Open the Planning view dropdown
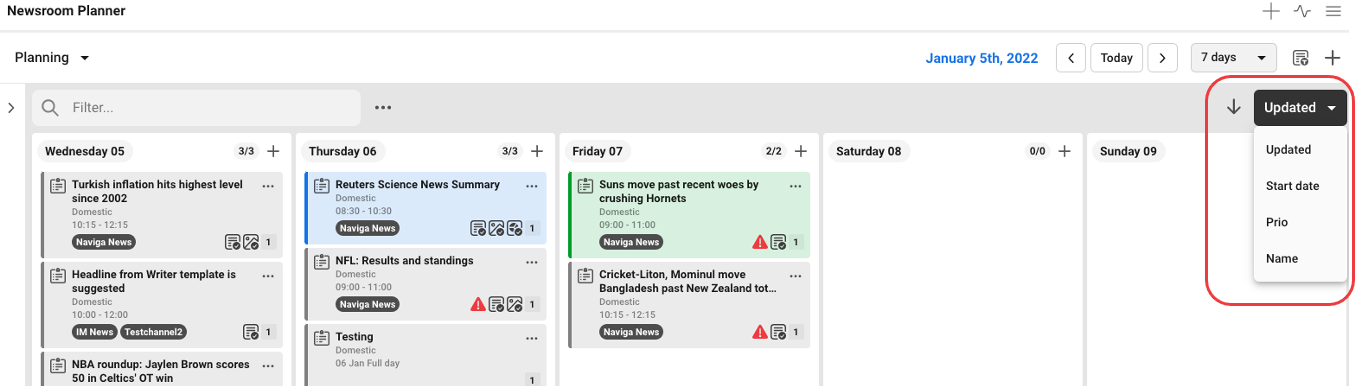Image resolution: width=1357 pixels, height=386 pixels. [52, 58]
